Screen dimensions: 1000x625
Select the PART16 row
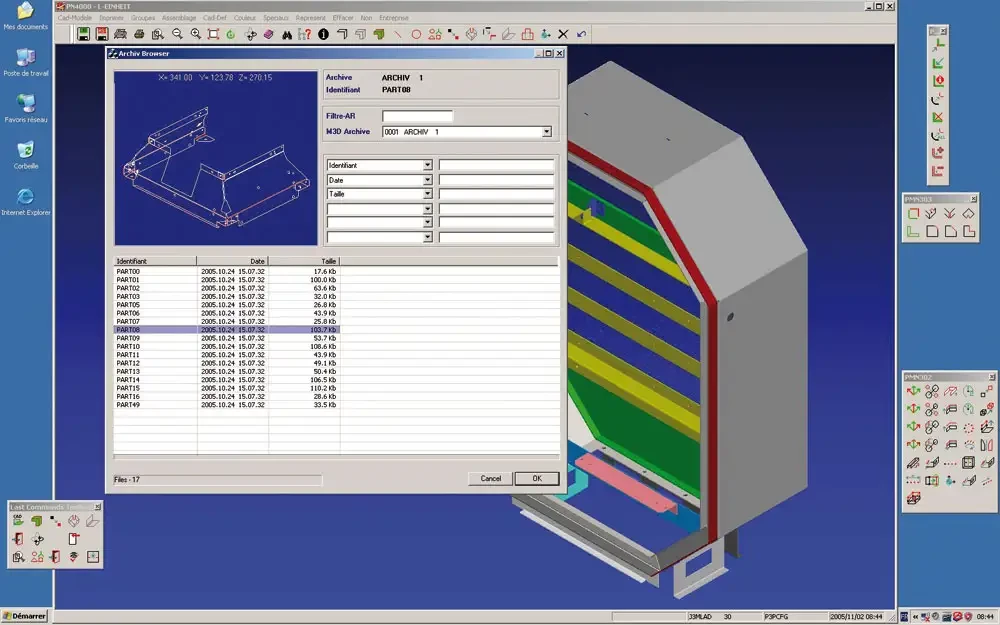pos(226,397)
